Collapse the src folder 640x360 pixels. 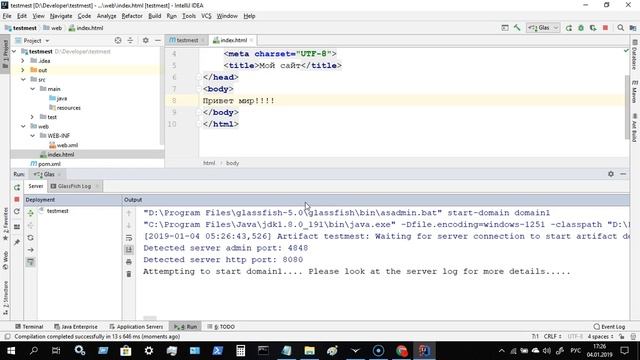pos(23,80)
